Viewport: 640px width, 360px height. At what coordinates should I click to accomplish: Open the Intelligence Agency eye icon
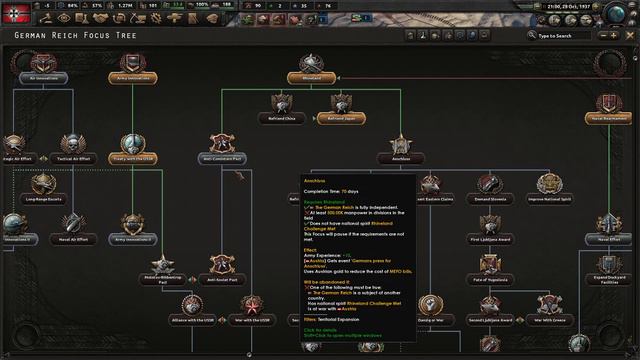pyautogui.click(x=64, y=18)
